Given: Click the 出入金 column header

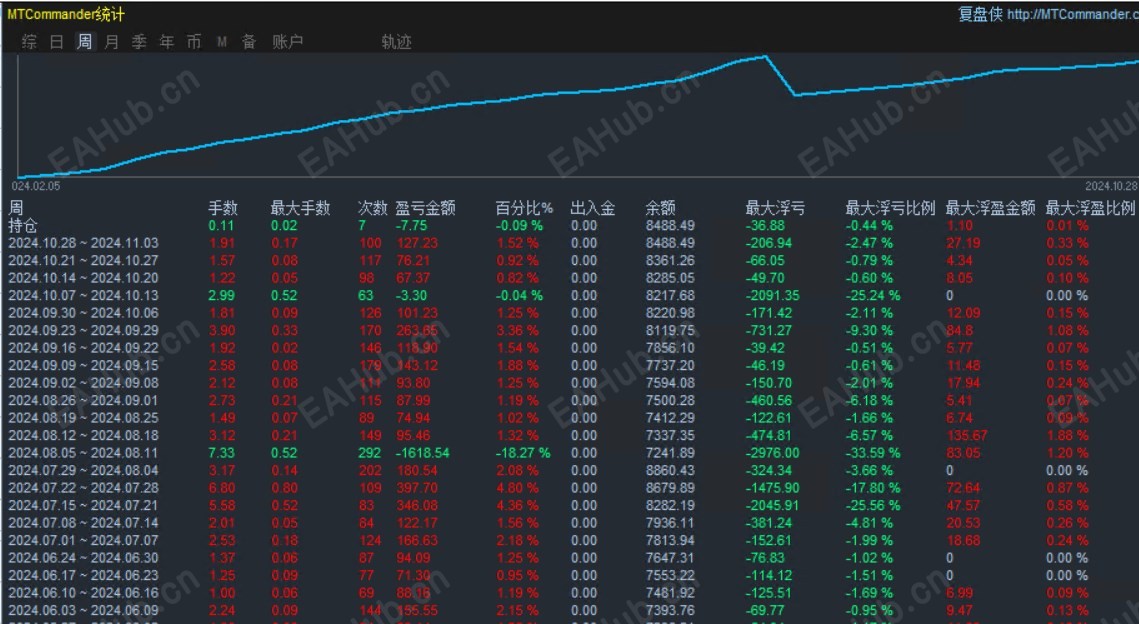Looking at the screenshot, I should (x=593, y=208).
